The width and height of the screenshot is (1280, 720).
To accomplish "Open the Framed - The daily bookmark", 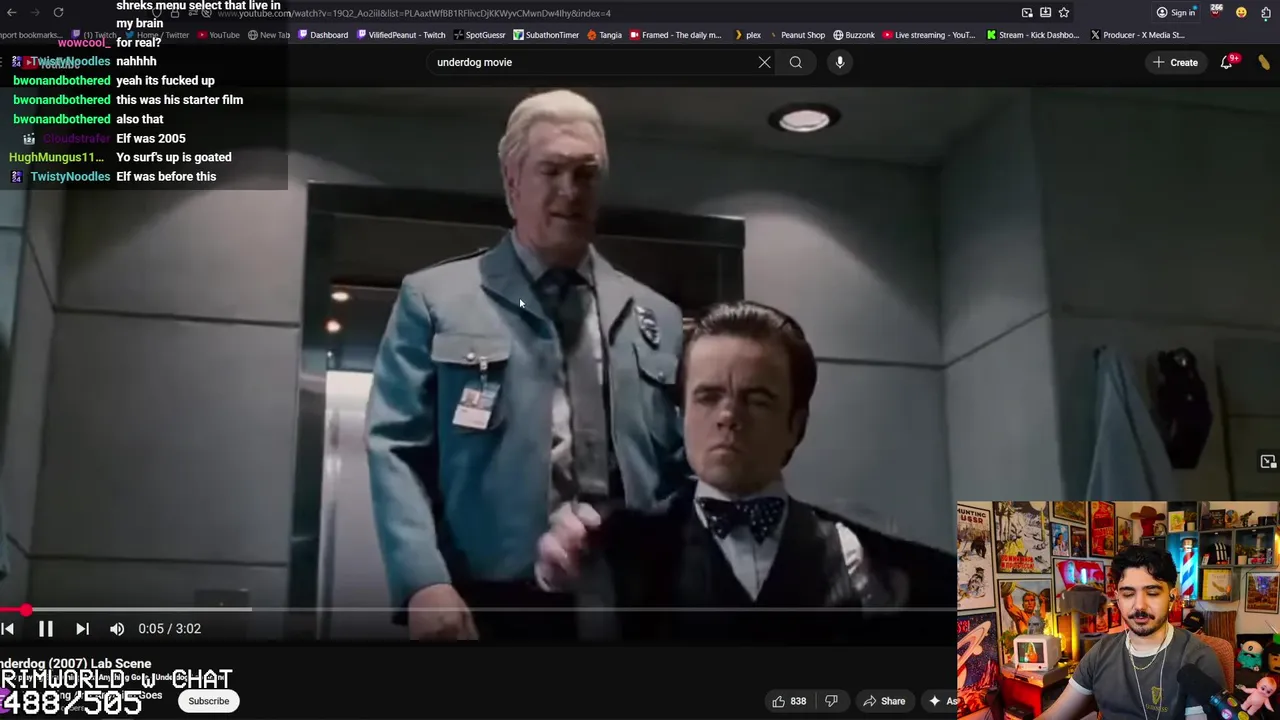I will coord(675,35).
